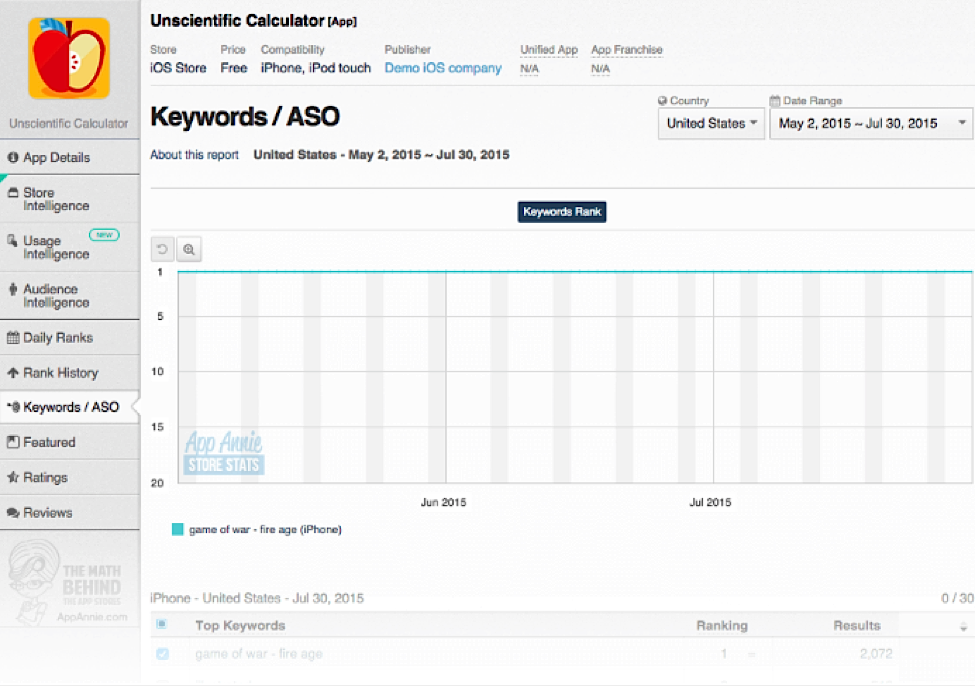Click the Audience Intelligence person icon
This screenshot has width=975, height=686.
12,289
